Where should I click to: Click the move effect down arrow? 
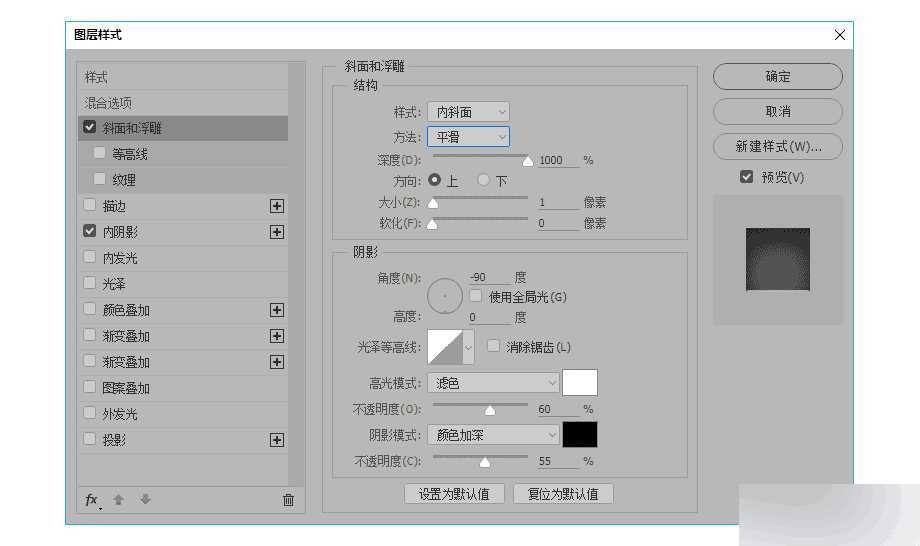[x=145, y=499]
